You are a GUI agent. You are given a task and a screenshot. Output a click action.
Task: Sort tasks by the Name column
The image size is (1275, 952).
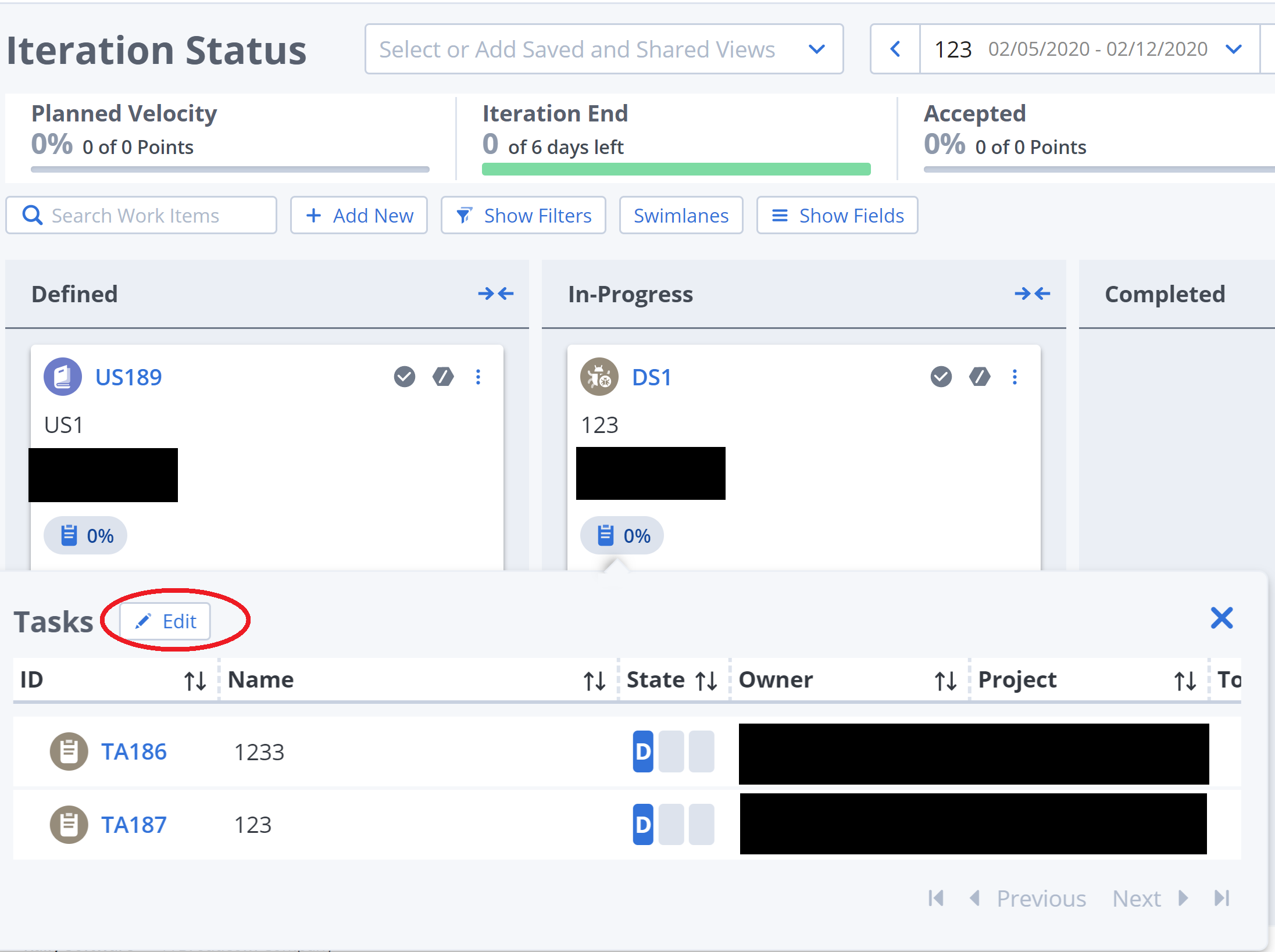click(x=594, y=681)
